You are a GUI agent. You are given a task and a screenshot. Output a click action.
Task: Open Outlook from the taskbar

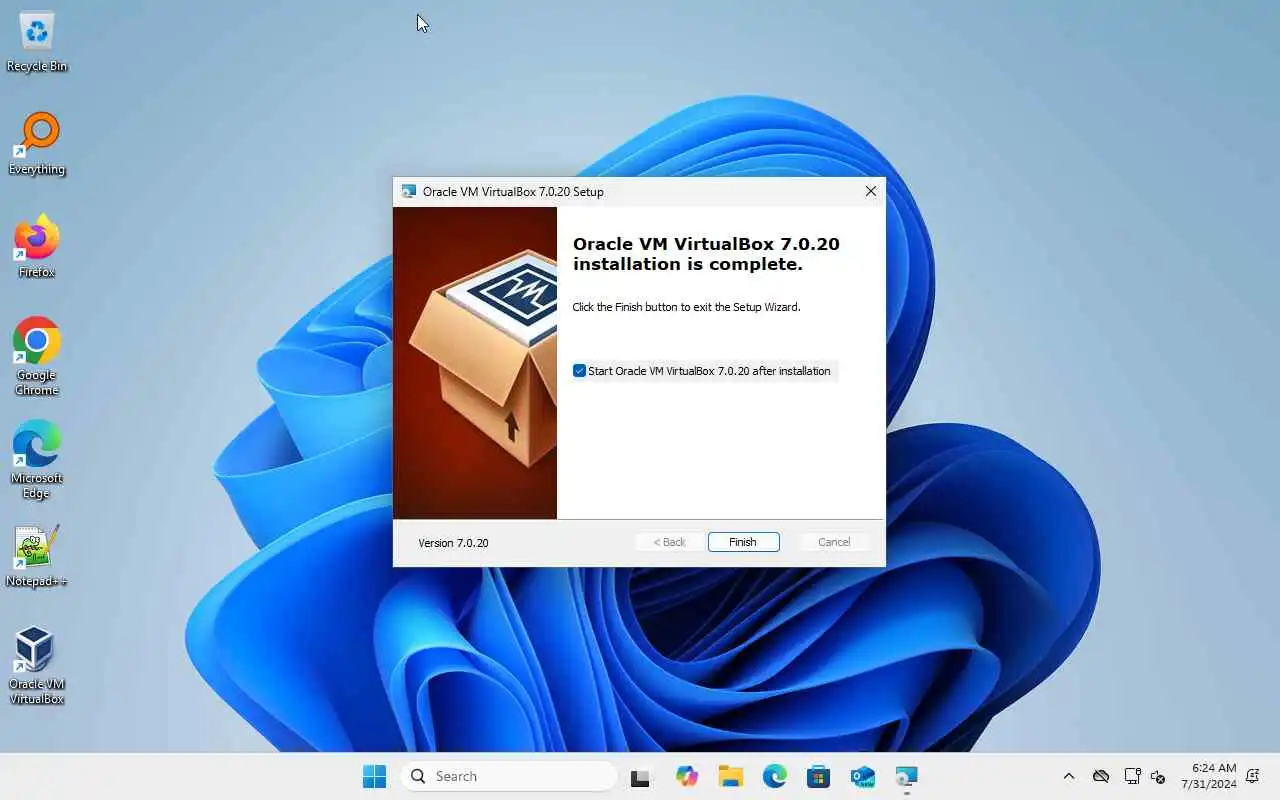click(x=863, y=776)
